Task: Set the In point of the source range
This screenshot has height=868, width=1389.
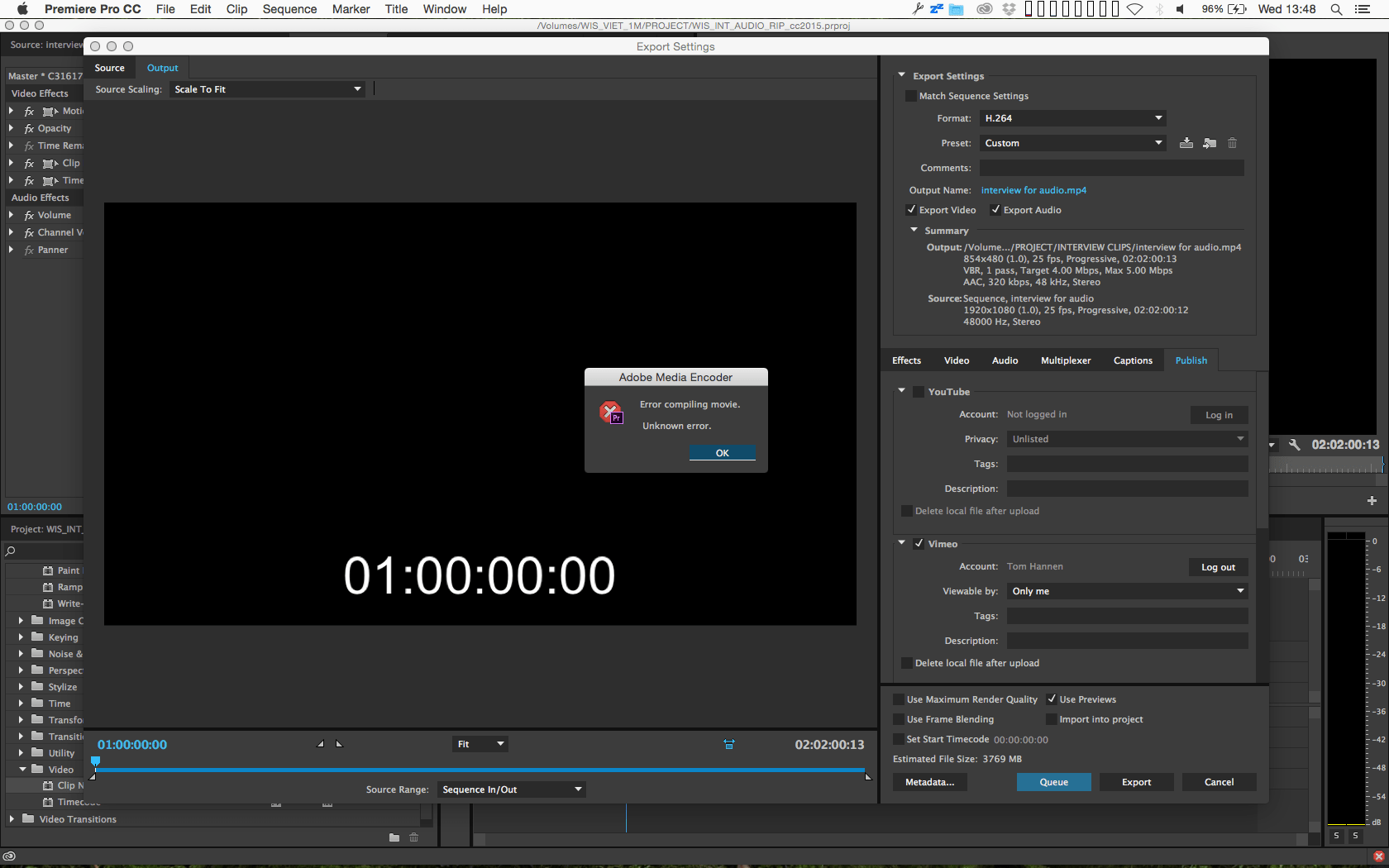Action: coord(320,743)
